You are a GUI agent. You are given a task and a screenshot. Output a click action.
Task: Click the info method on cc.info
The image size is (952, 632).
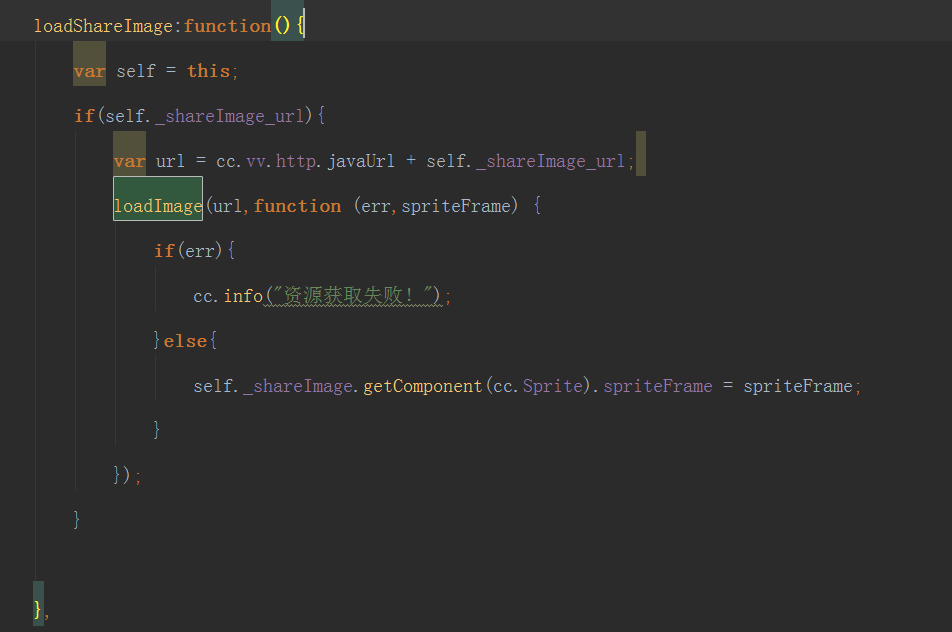(x=243, y=296)
